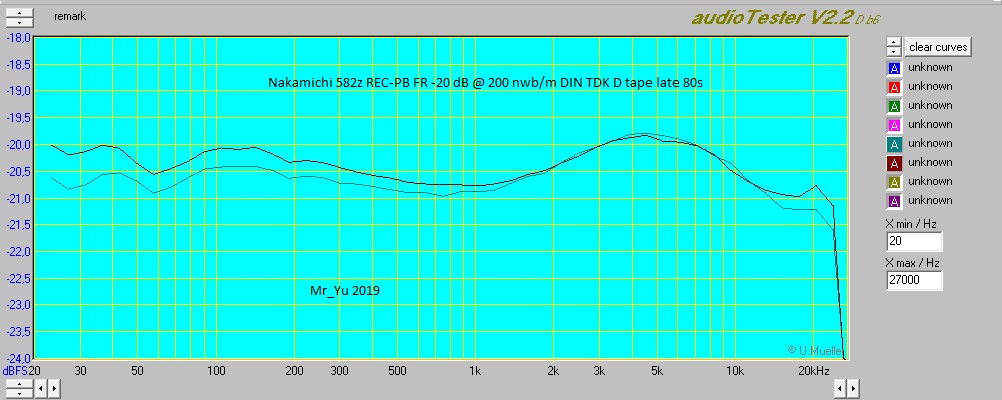This screenshot has width=1002, height=400.
Task: Click right arrow below 20 Hz axis label
Action: pyautogui.click(x=54, y=387)
